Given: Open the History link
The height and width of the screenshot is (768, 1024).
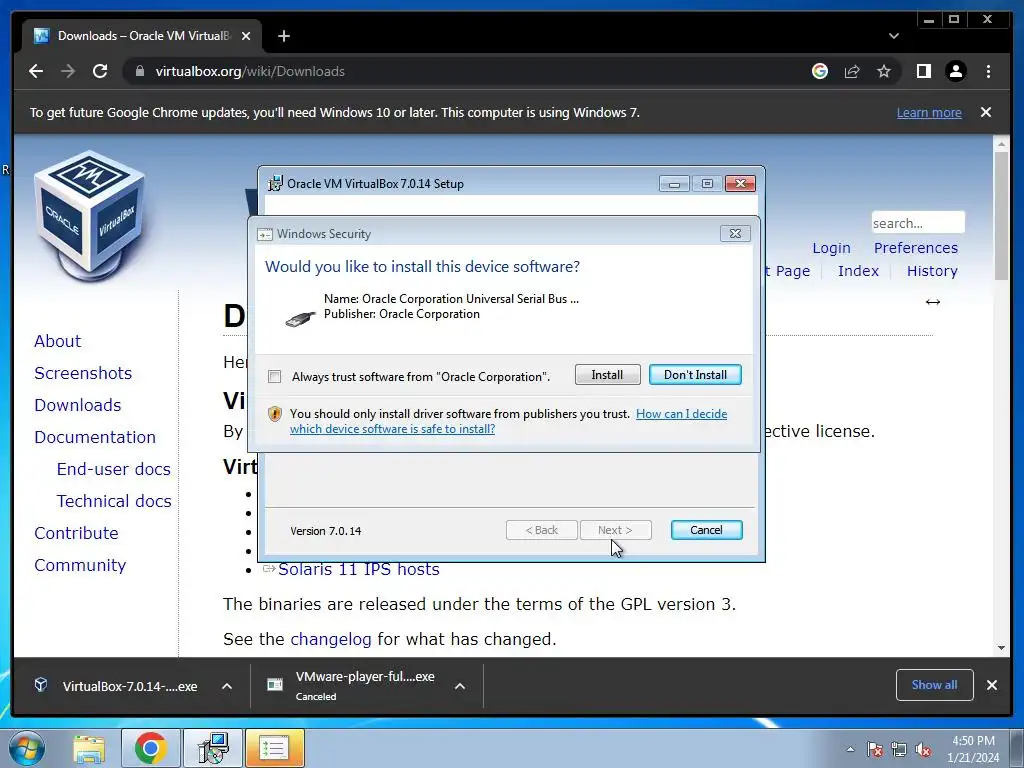Looking at the screenshot, I should click(932, 271).
